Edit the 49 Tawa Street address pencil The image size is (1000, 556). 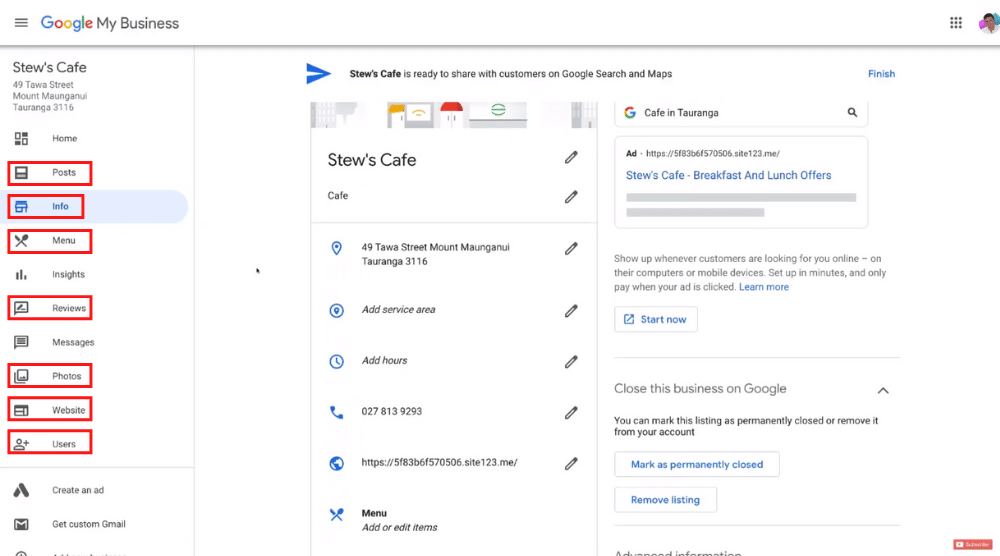pyautogui.click(x=571, y=249)
